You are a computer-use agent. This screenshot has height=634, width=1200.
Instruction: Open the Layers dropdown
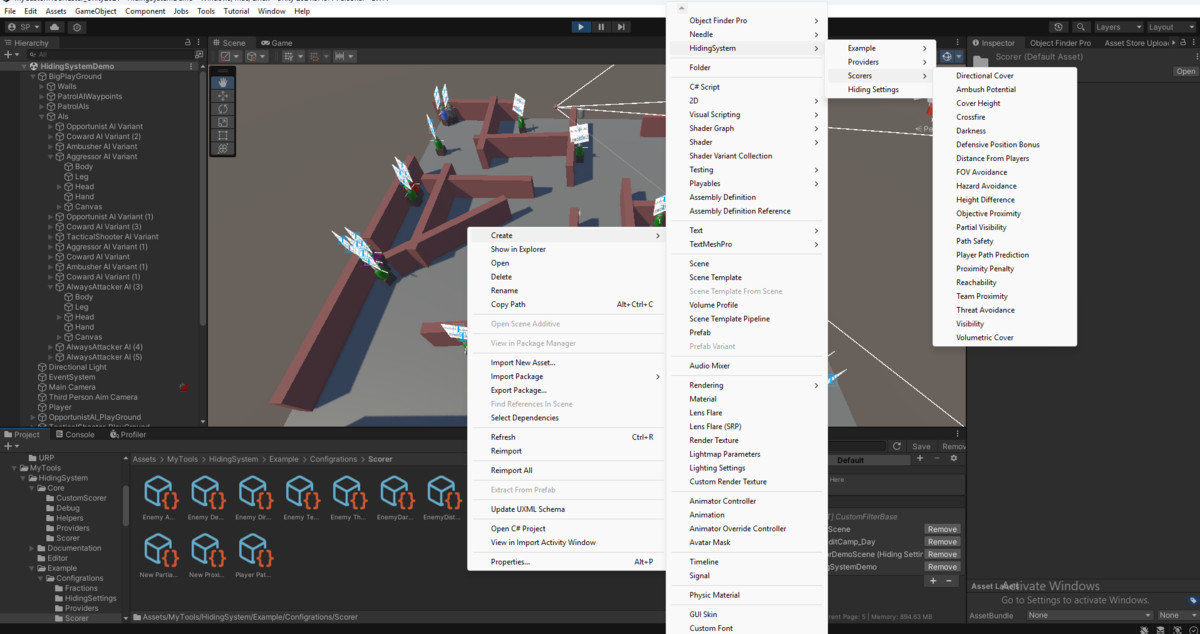click(x=1117, y=27)
